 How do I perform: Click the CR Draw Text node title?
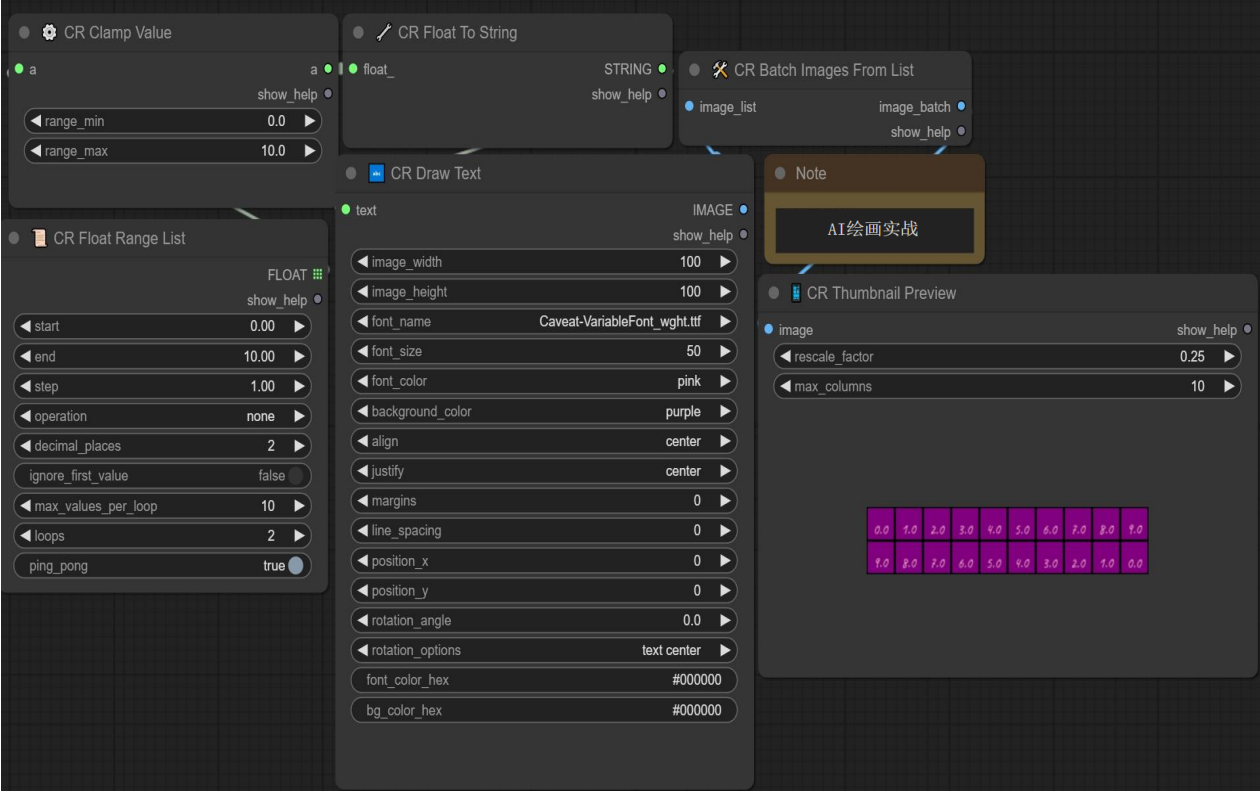(436, 174)
